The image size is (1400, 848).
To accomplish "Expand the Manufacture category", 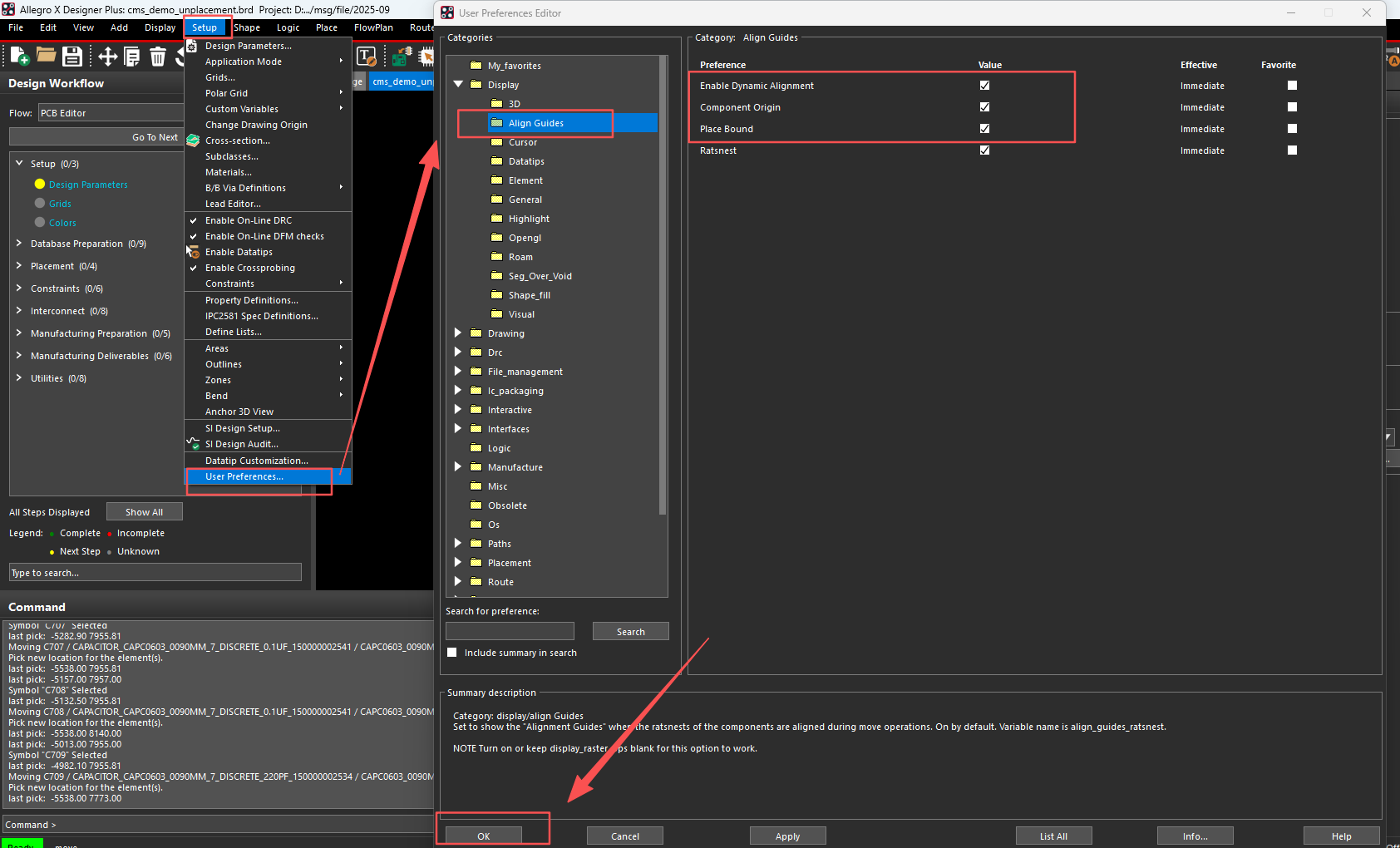I will tap(458, 467).
